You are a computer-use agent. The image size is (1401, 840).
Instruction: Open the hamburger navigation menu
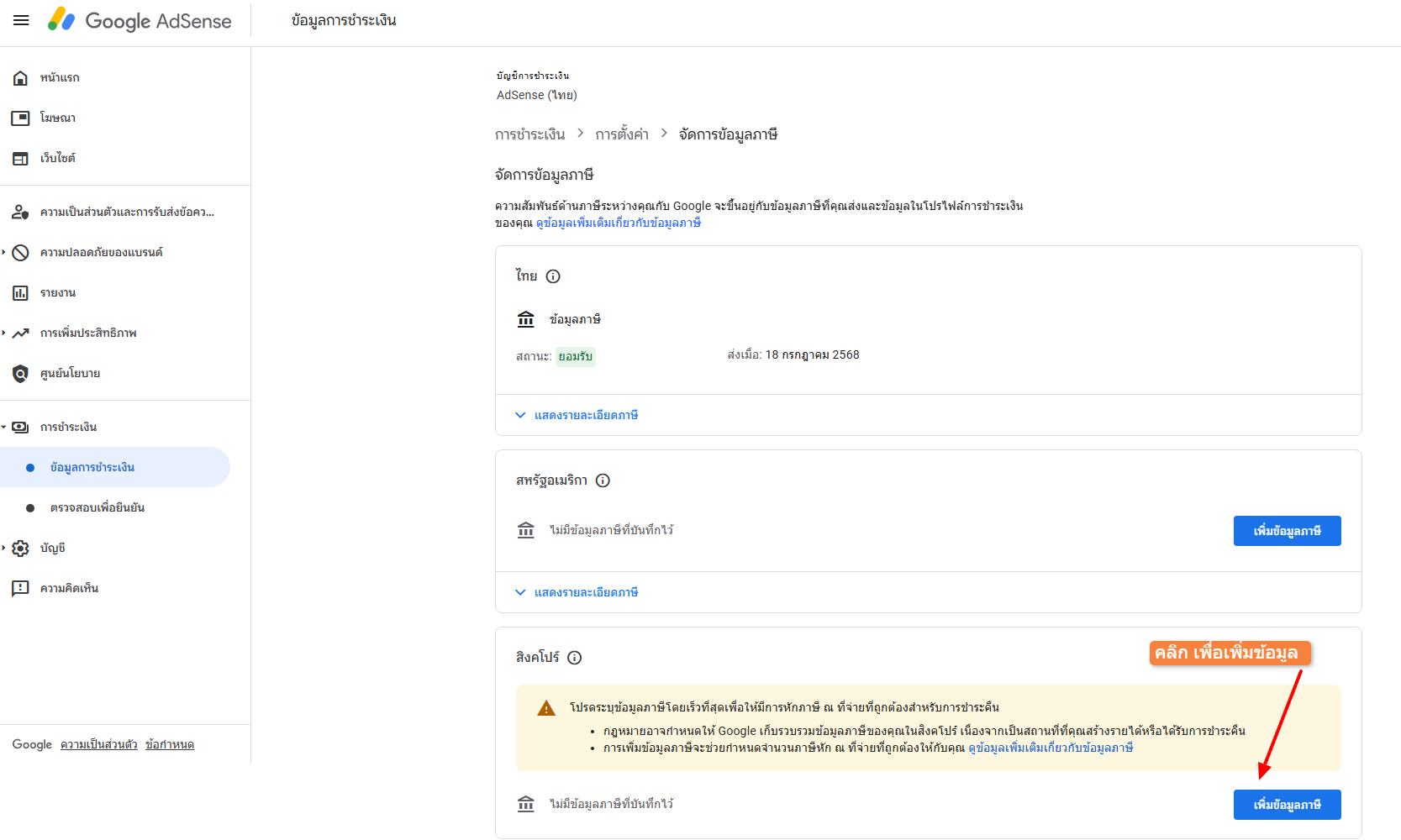coord(21,21)
